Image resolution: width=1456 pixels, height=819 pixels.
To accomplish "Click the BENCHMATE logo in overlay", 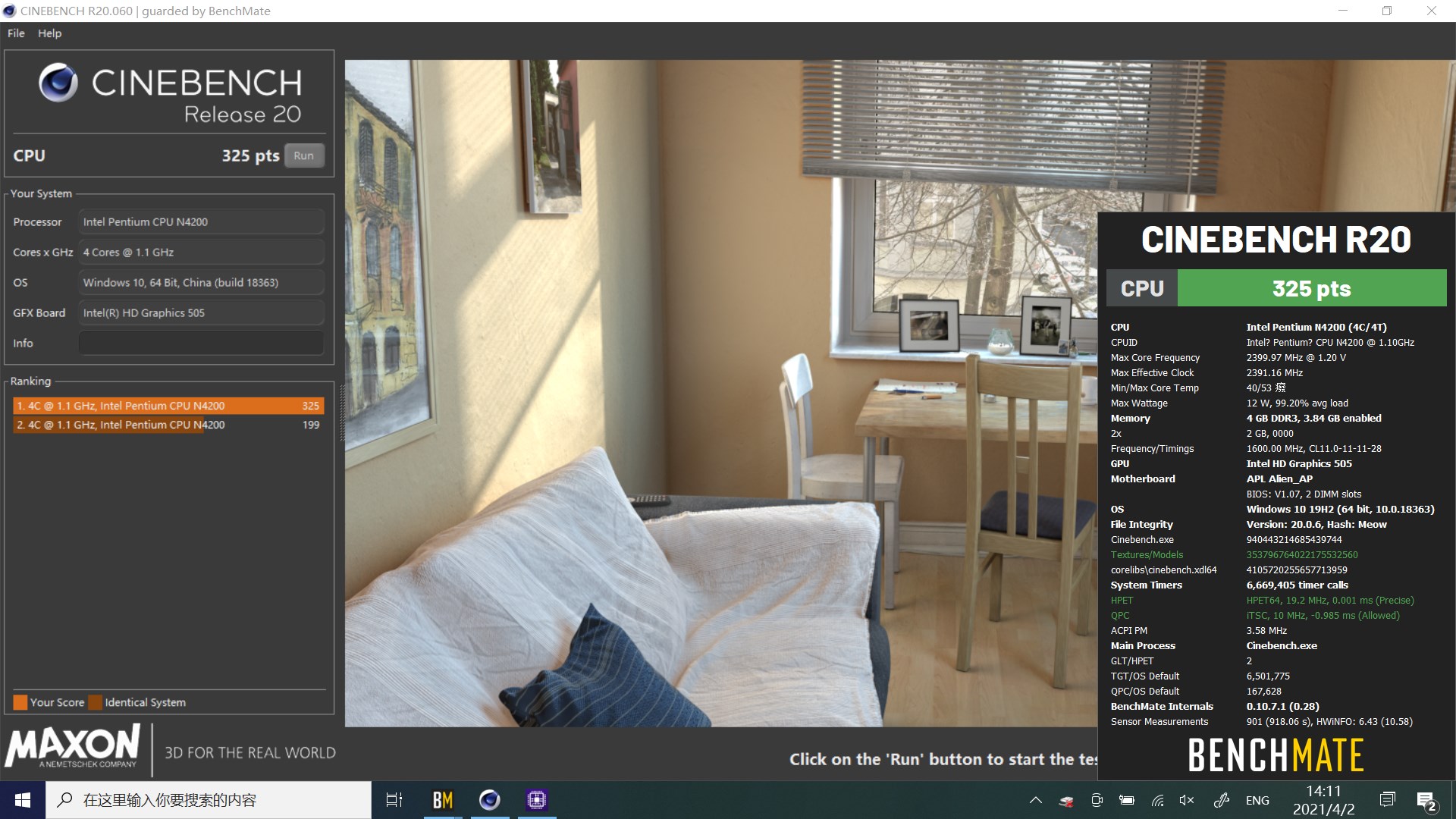I will (1276, 755).
